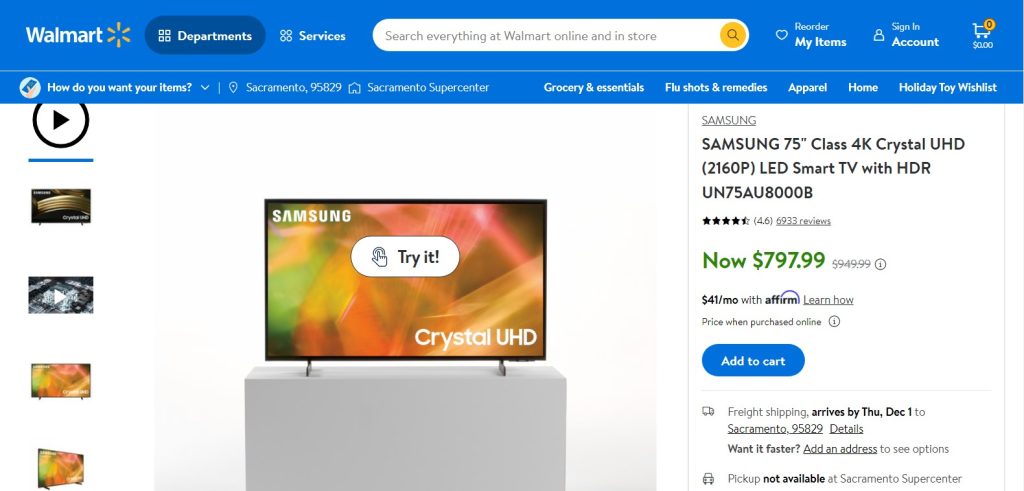Click info icon beside $949.99 price
Screen dimensions: 1024x491
pos(880,264)
